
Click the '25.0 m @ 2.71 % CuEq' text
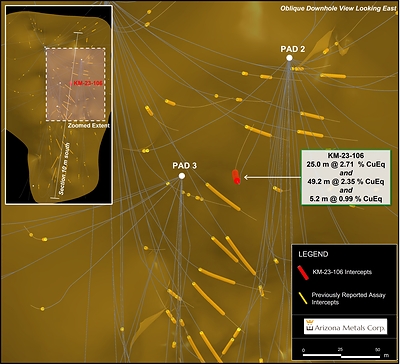click(x=346, y=164)
